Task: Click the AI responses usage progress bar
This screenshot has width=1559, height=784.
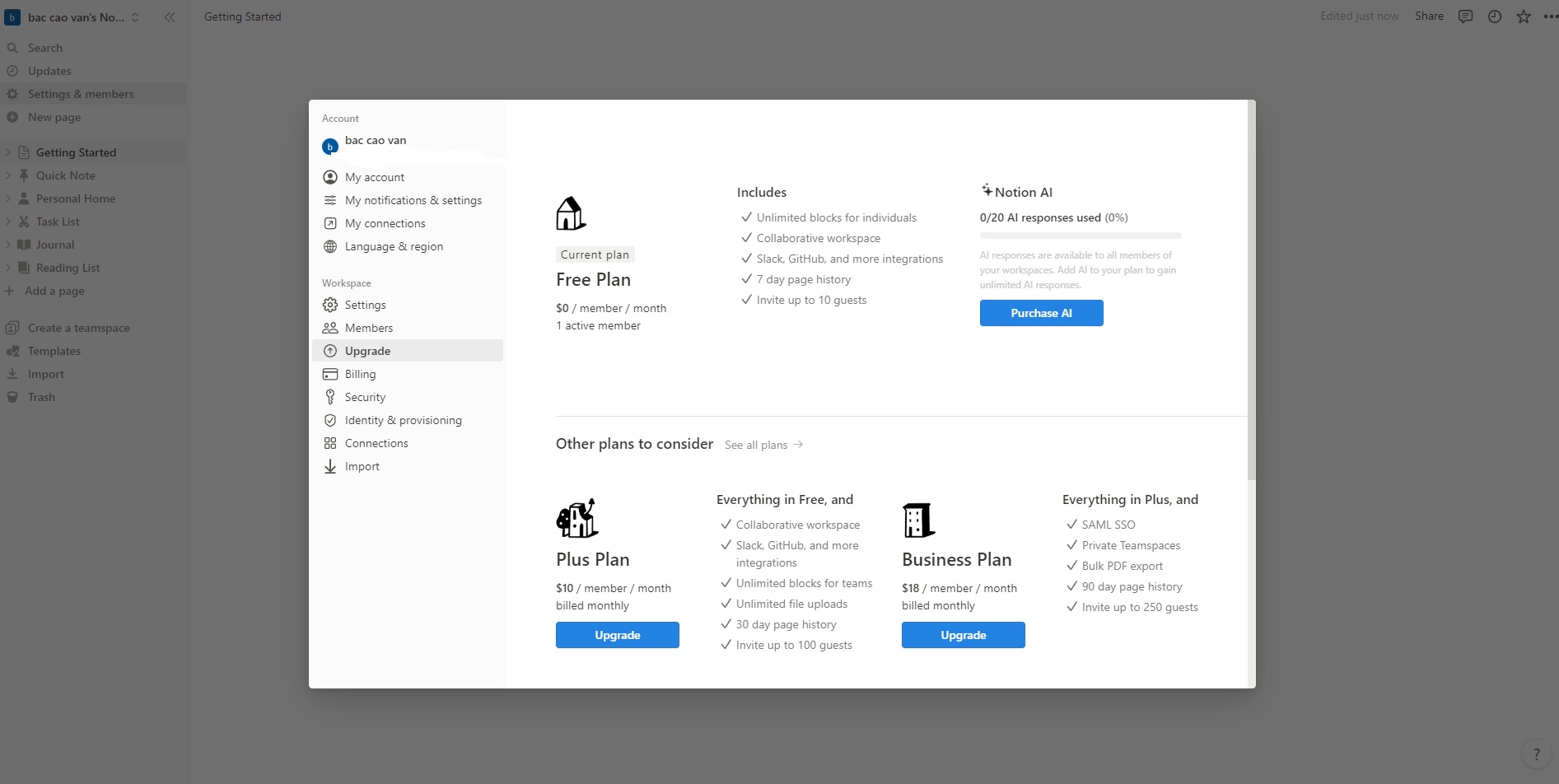Action: click(1081, 236)
